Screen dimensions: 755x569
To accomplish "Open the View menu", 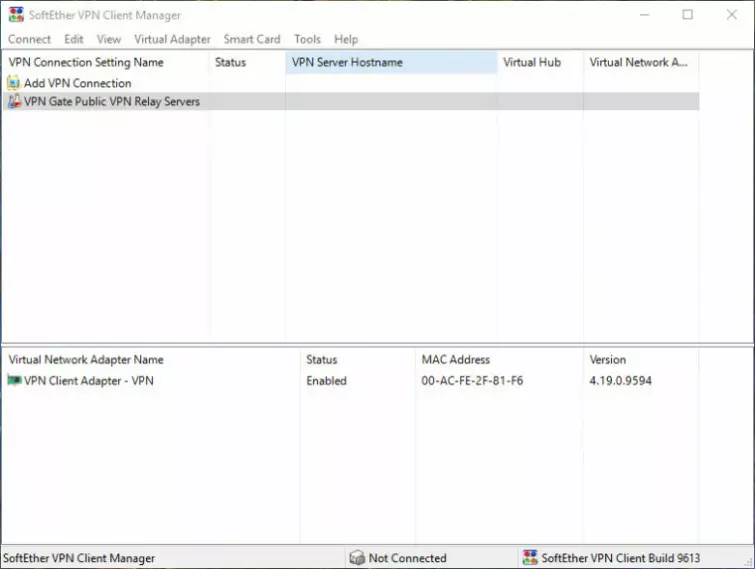I will point(109,39).
